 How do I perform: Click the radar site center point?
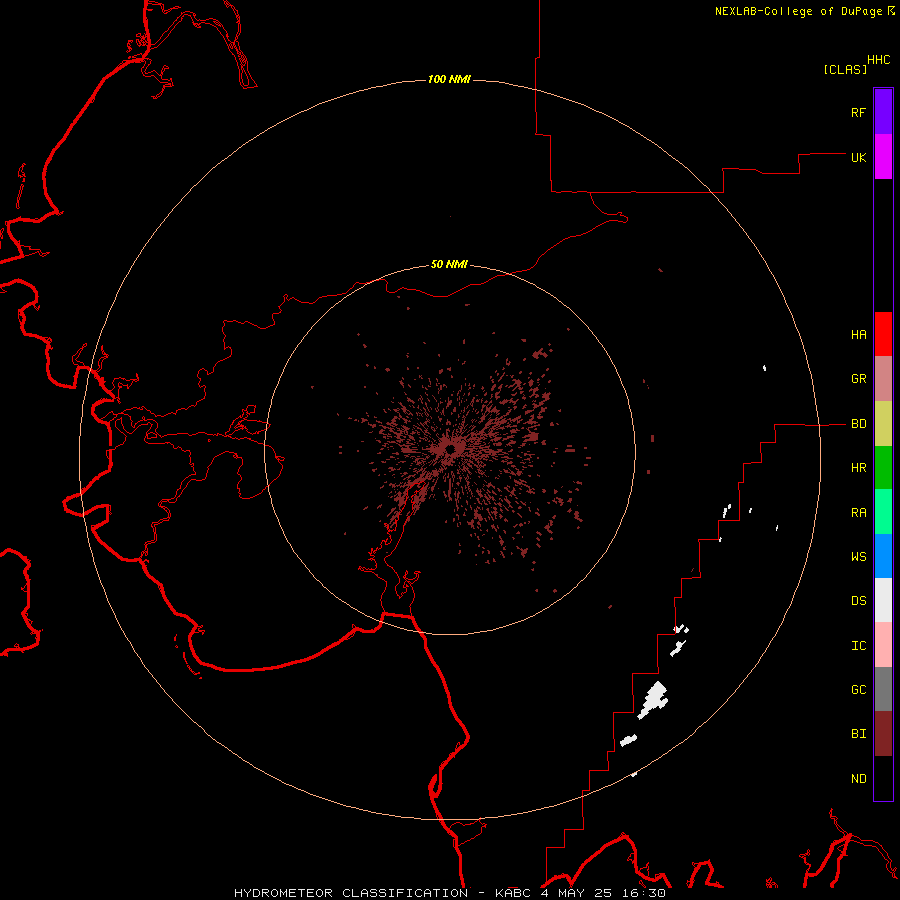pyautogui.click(x=451, y=449)
